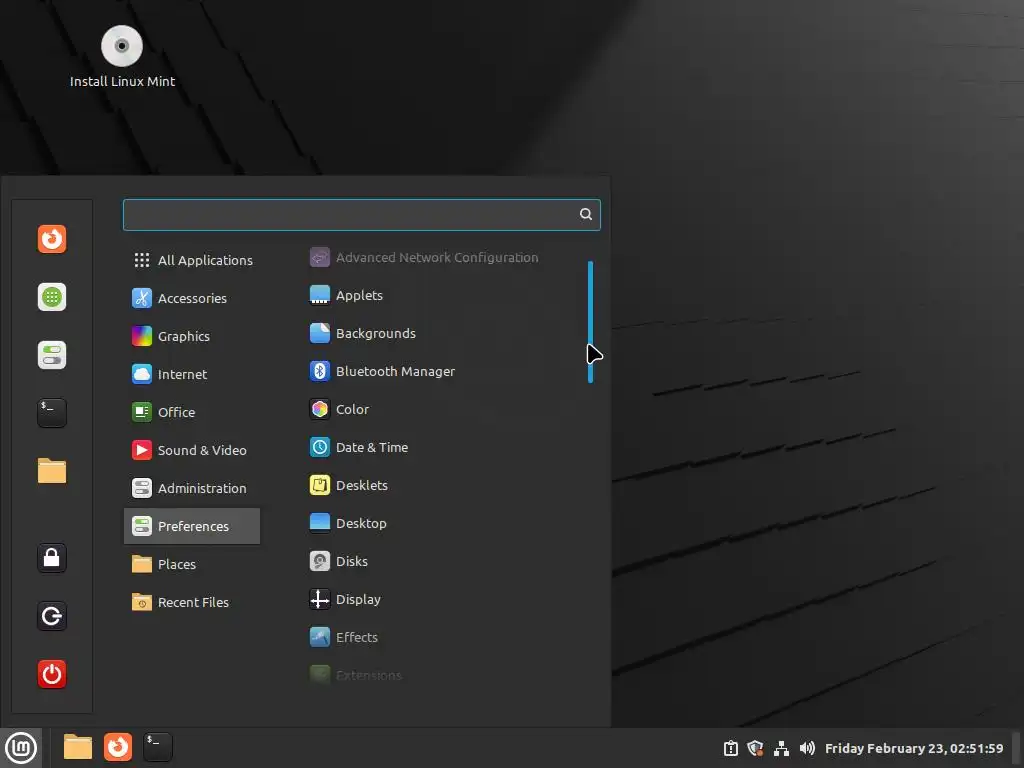This screenshot has height=768, width=1024.
Task: Open Files folder in the favorites sidebar
Action: point(52,471)
